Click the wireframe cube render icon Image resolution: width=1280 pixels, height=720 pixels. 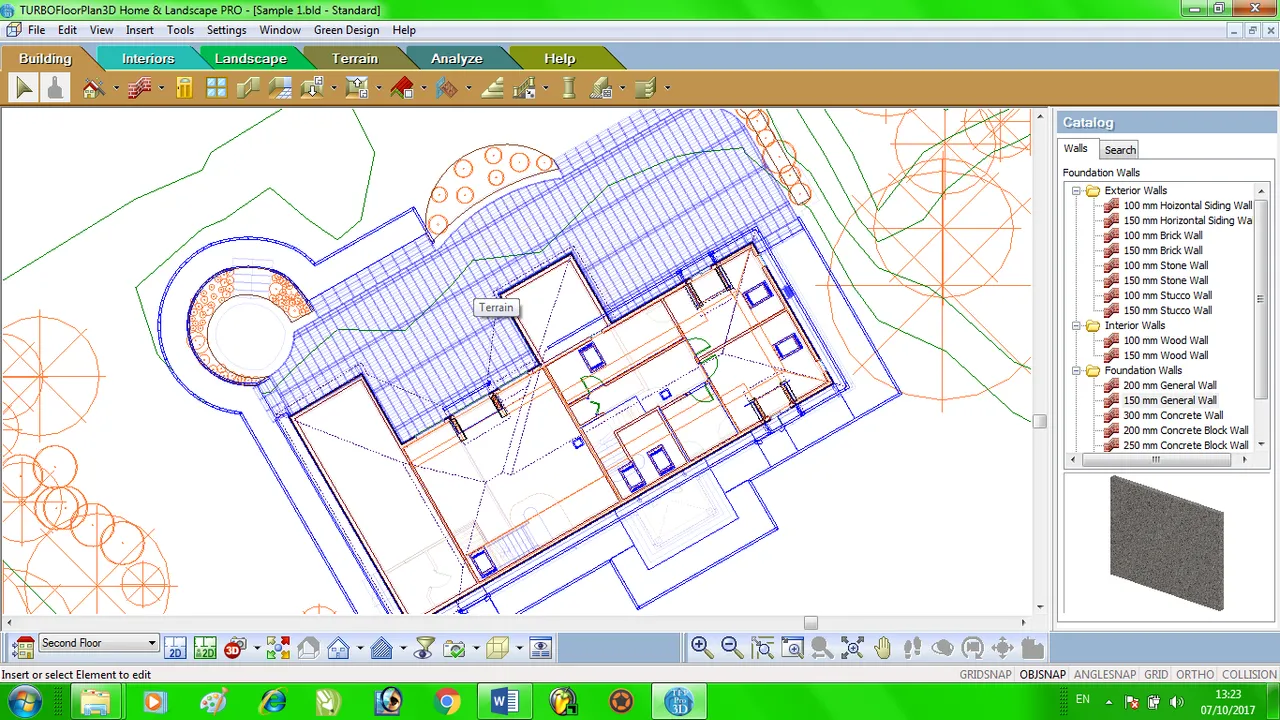click(498, 648)
